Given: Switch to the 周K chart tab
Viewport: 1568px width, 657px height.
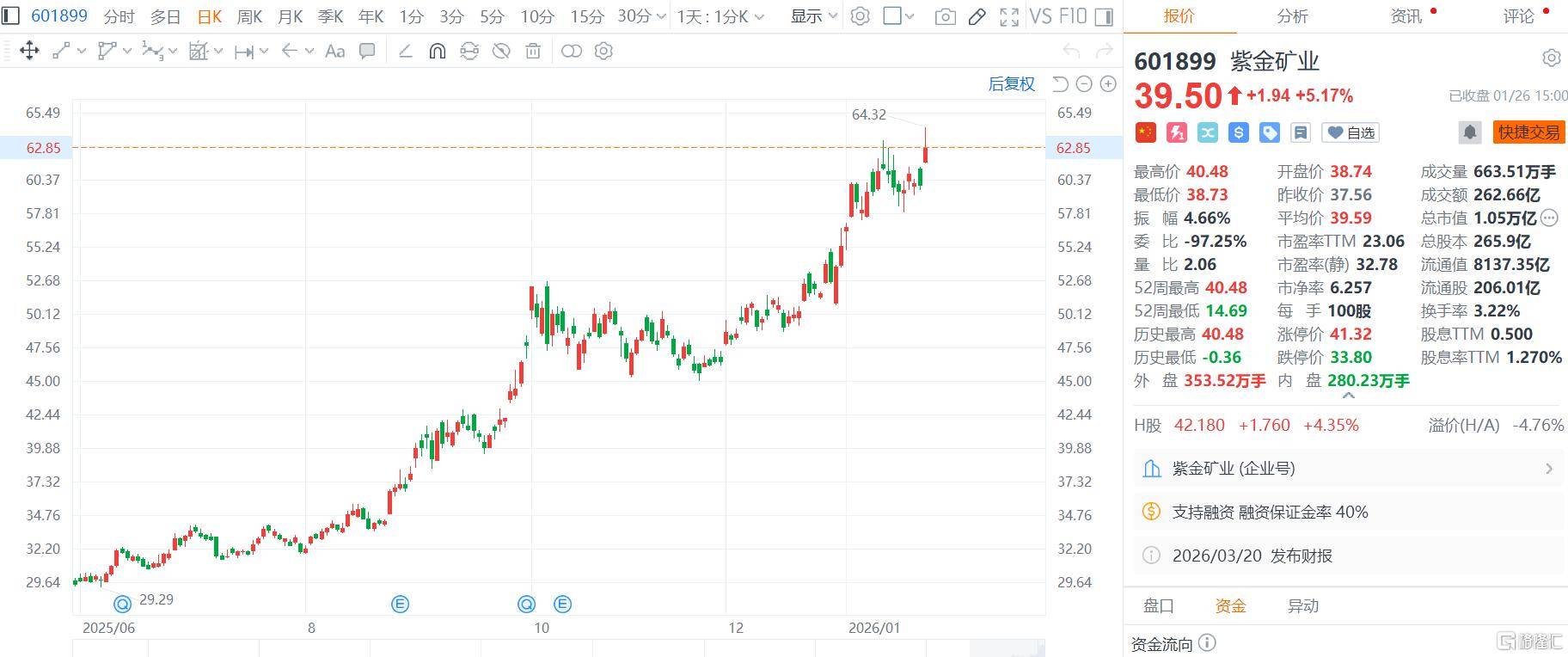Looking at the screenshot, I should pos(249,16).
